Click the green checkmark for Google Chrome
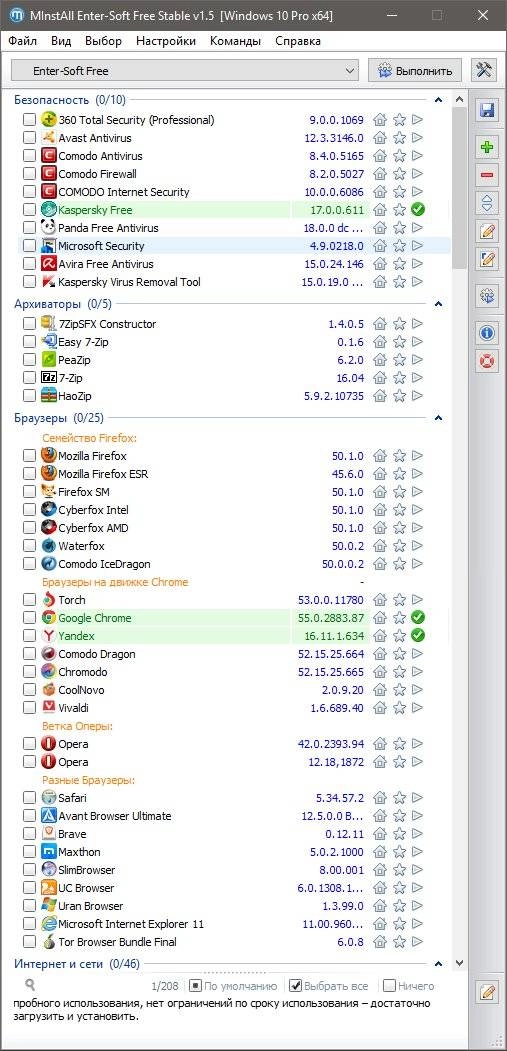507x1051 pixels. (418, 617)
